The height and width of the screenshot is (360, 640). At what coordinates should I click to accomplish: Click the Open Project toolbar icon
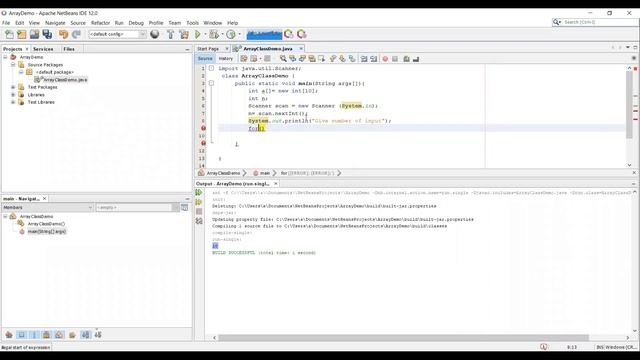[34, 34]
